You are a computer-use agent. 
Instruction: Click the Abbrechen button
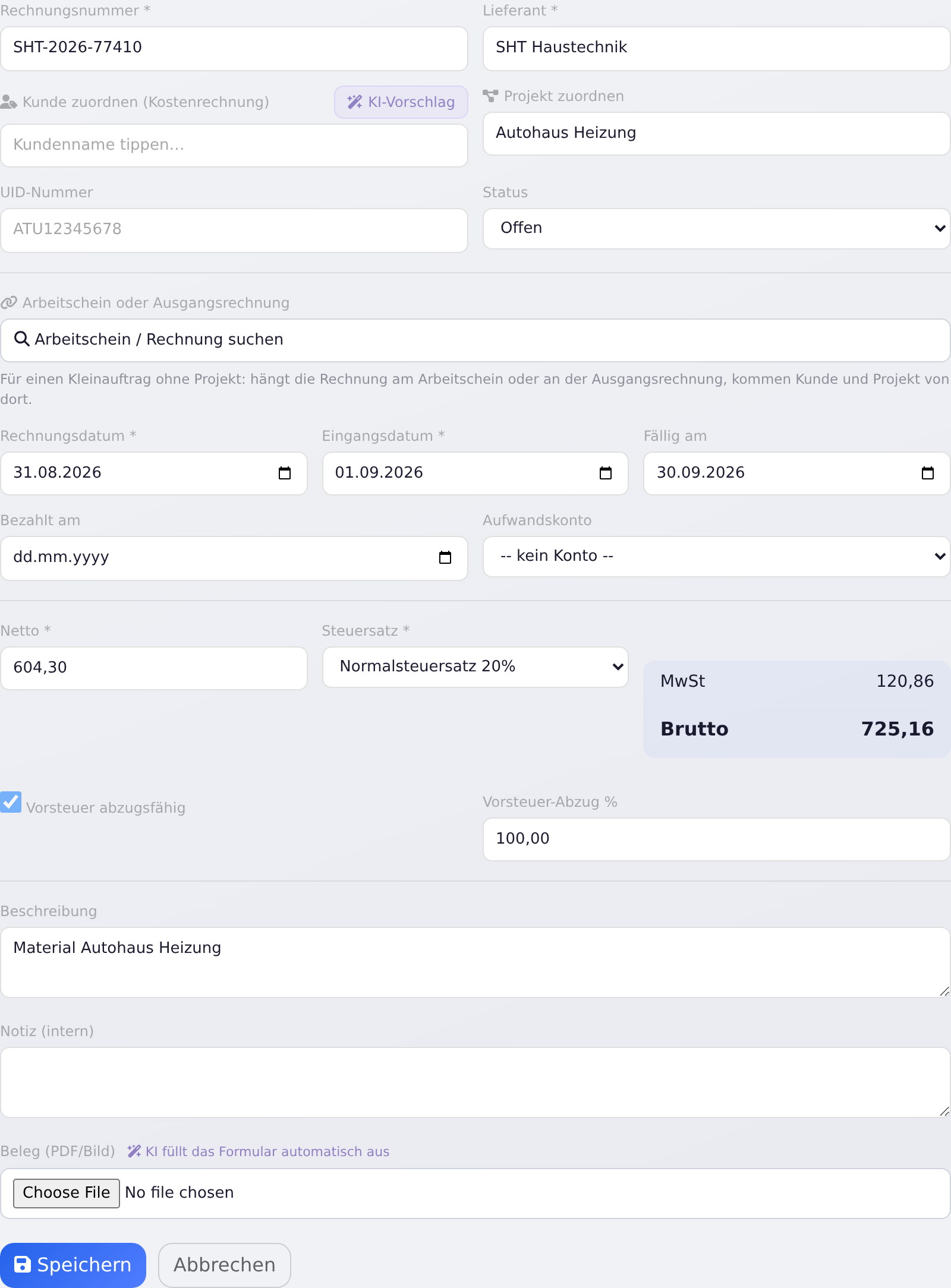click(225, 1265)
